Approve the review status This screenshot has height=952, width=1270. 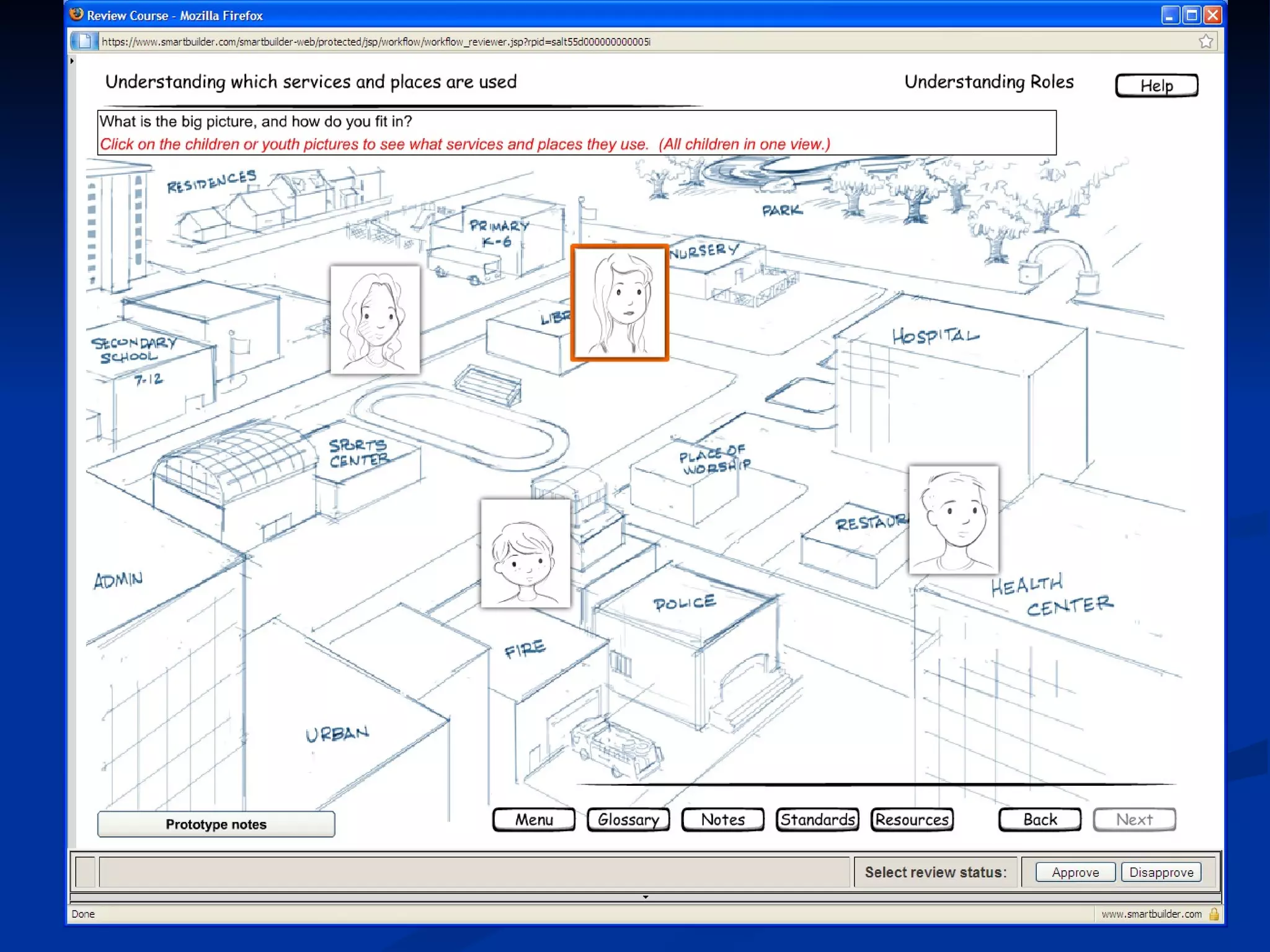1075,872
